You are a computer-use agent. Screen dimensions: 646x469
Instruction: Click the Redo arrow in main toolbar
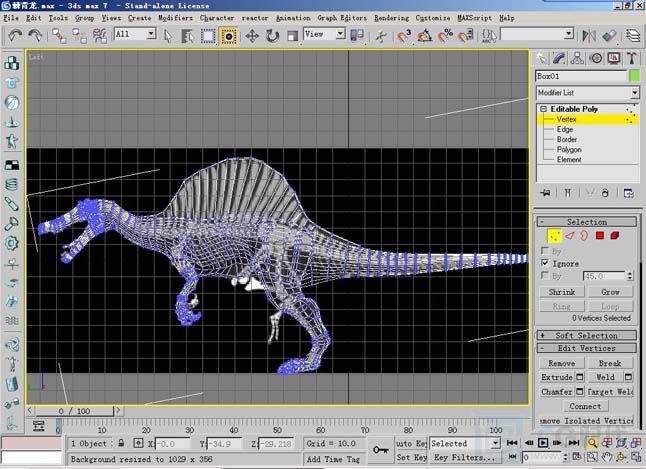click(x=35, y=36)
